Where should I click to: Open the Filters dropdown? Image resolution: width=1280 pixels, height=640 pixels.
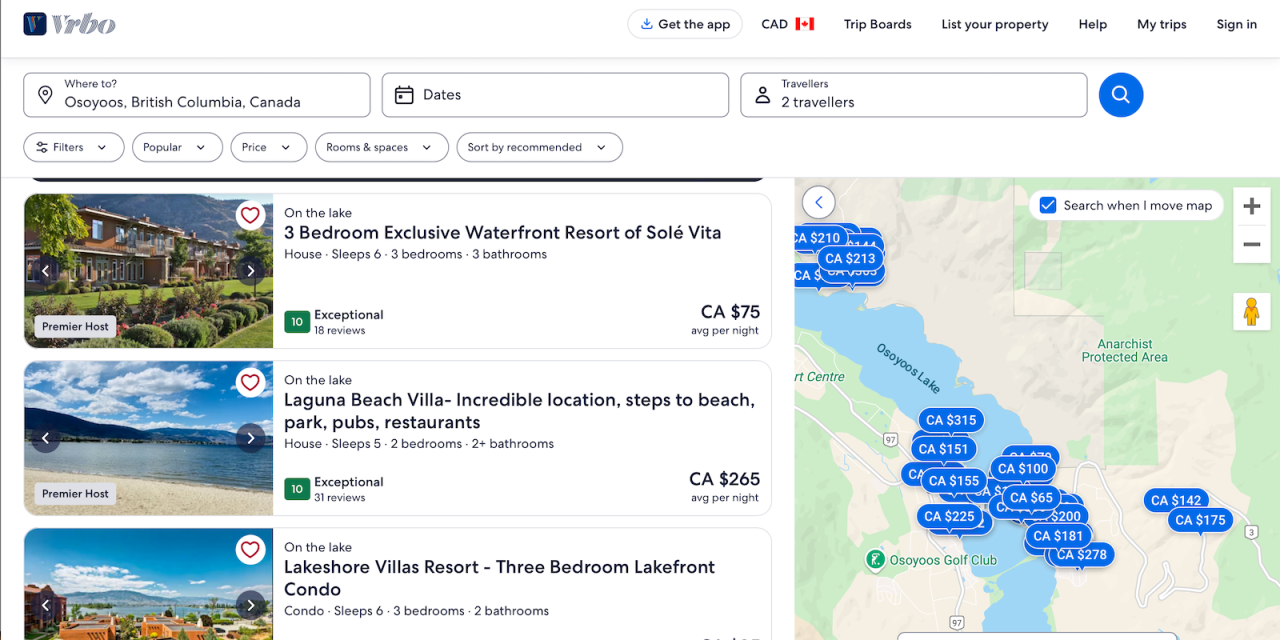tap(73, 147)
